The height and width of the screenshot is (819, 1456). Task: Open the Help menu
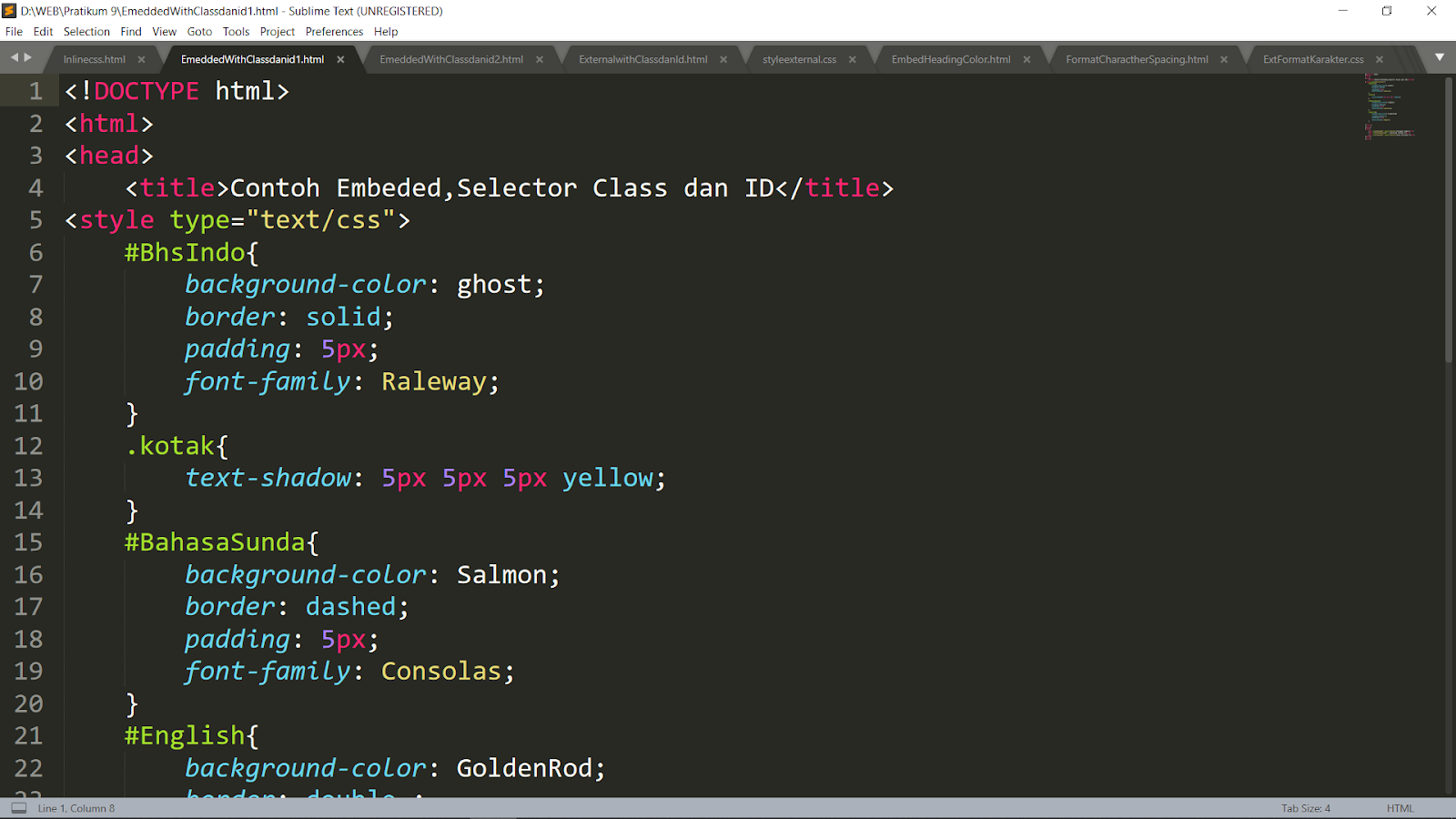coord(386,32)
